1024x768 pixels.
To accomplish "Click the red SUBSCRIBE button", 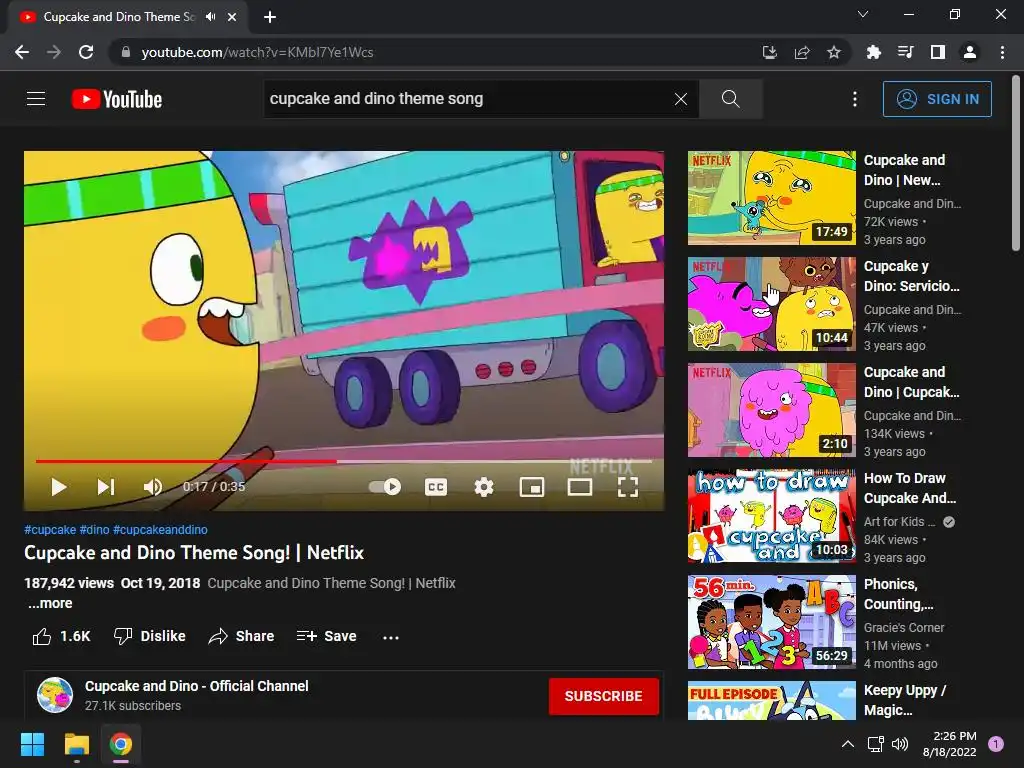I will click(x=603, y=696).
